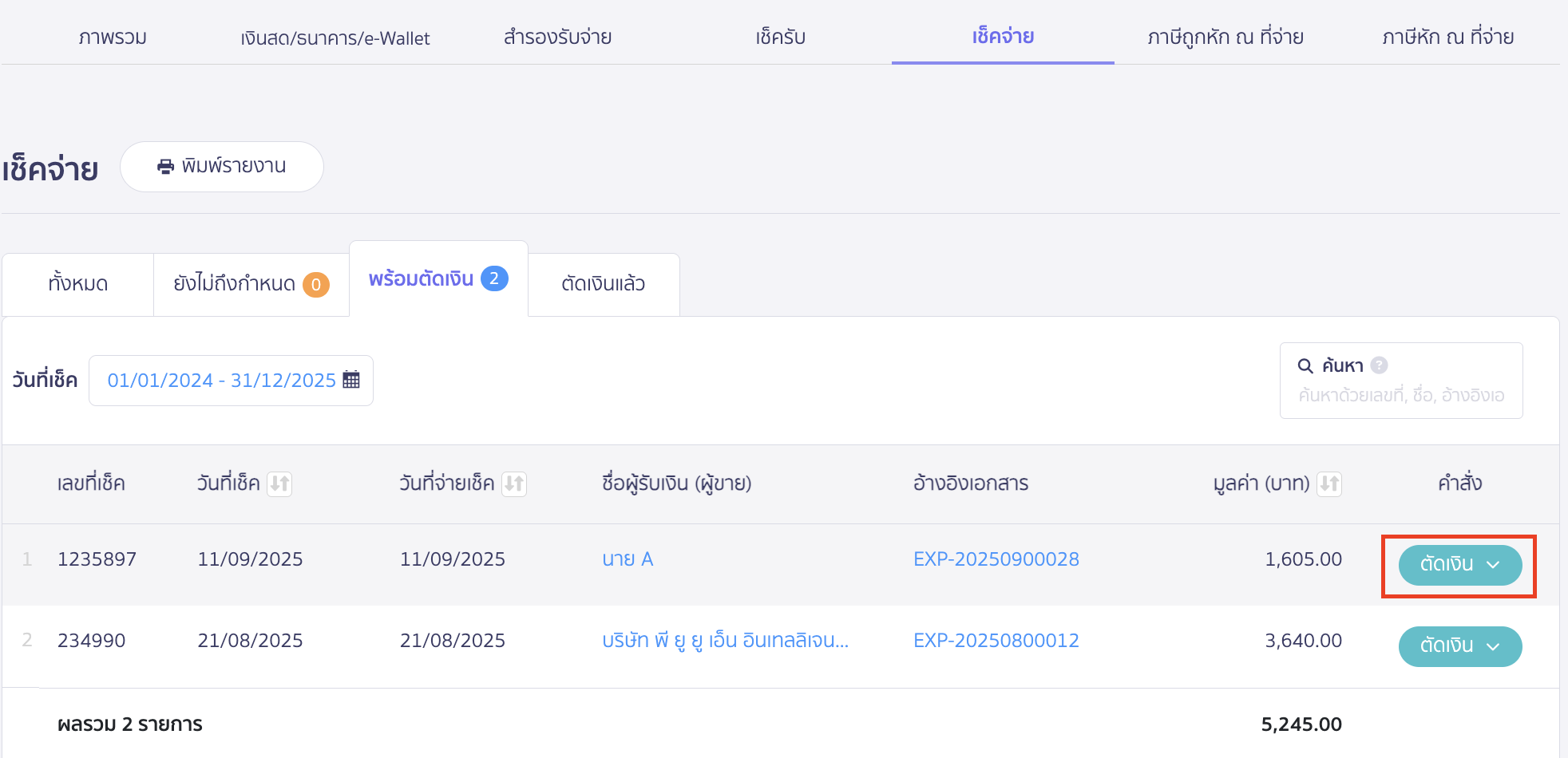Open the calendar icon in วันที่เช็ค field
This screenshot has height=758, width=1568.
[353, 381]
